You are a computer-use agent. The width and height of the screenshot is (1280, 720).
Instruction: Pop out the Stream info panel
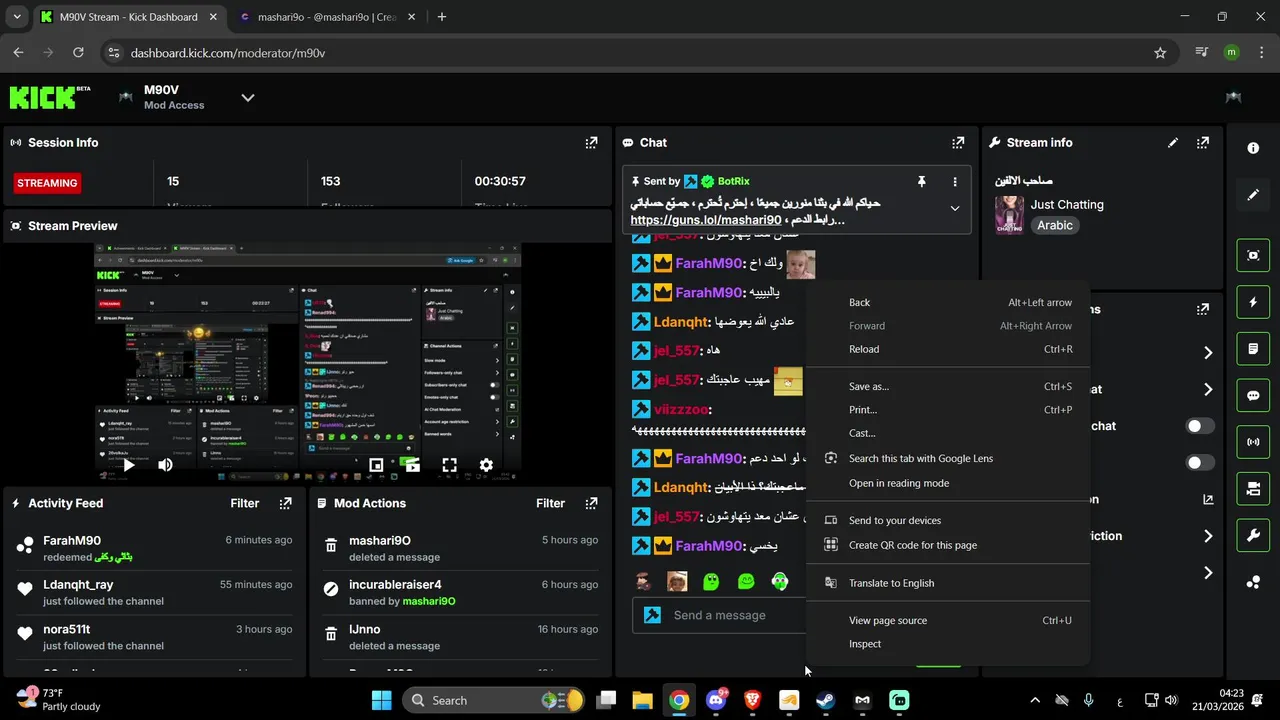[1203, 143]
